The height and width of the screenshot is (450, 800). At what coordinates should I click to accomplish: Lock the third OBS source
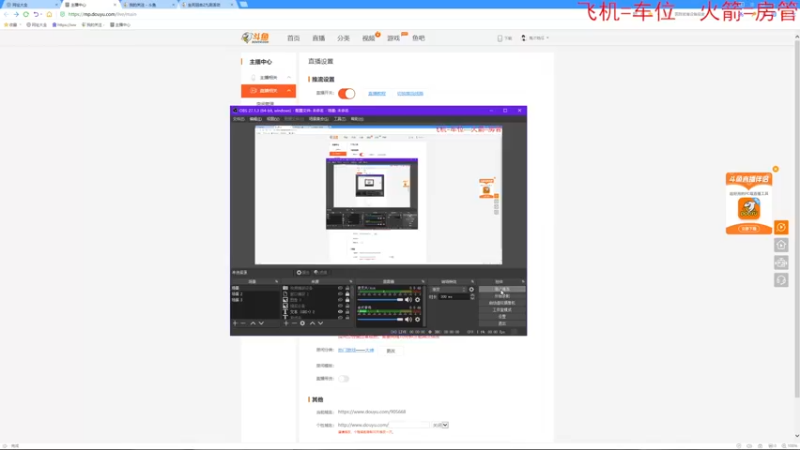347,300
